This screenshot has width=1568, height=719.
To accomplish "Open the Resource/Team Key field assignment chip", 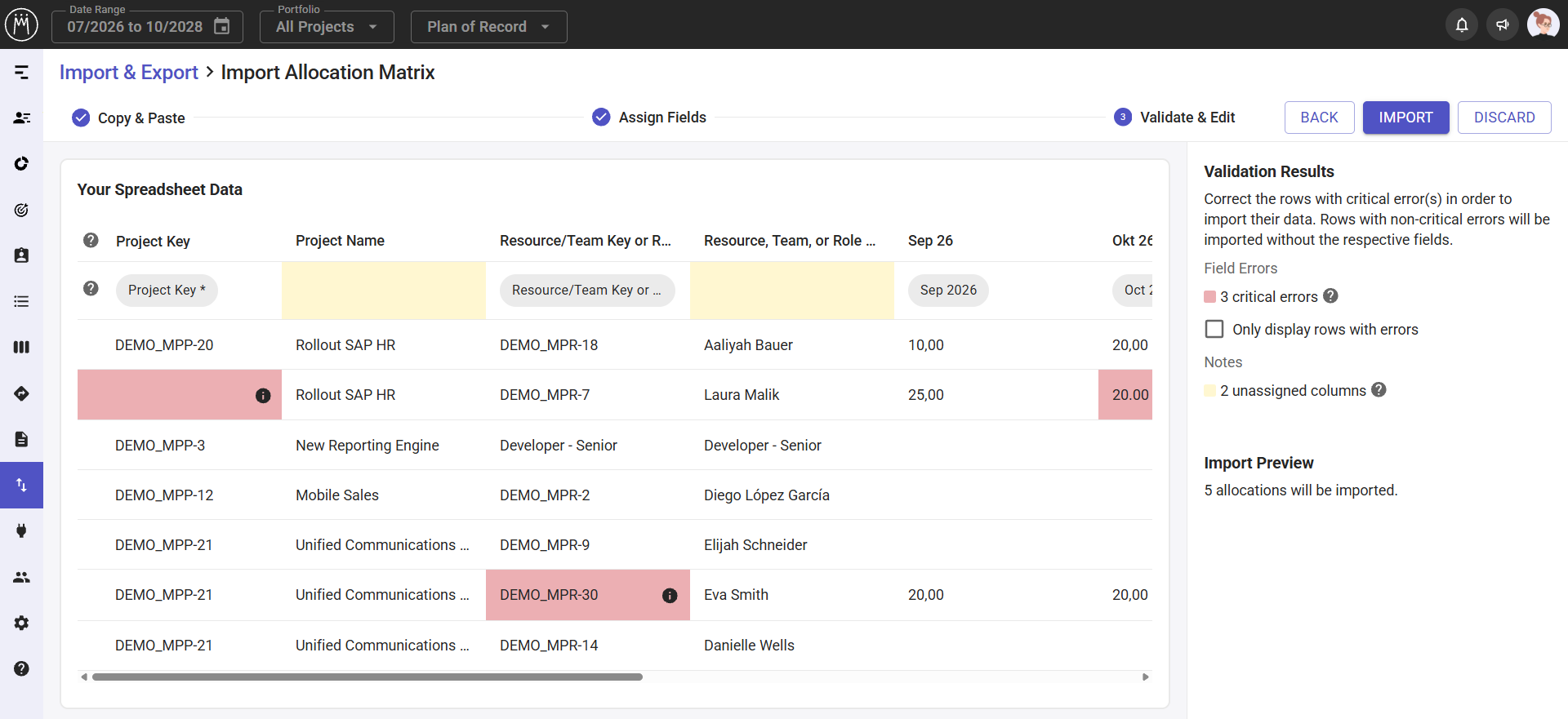I will pos(587,290).
